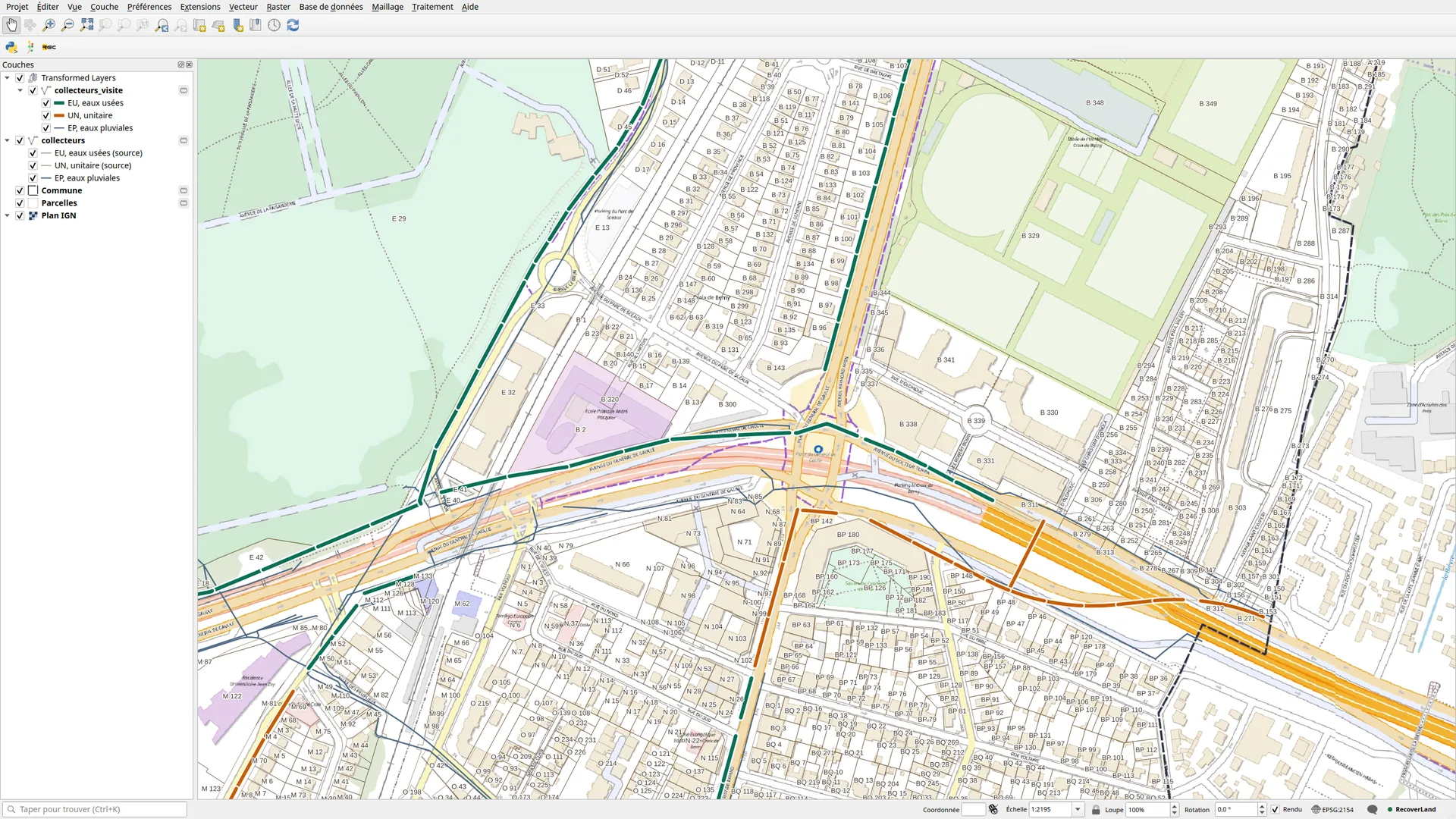Activate the Zoom In tool
Viewport: 1456px width, 819px height.
pos(49,25)
